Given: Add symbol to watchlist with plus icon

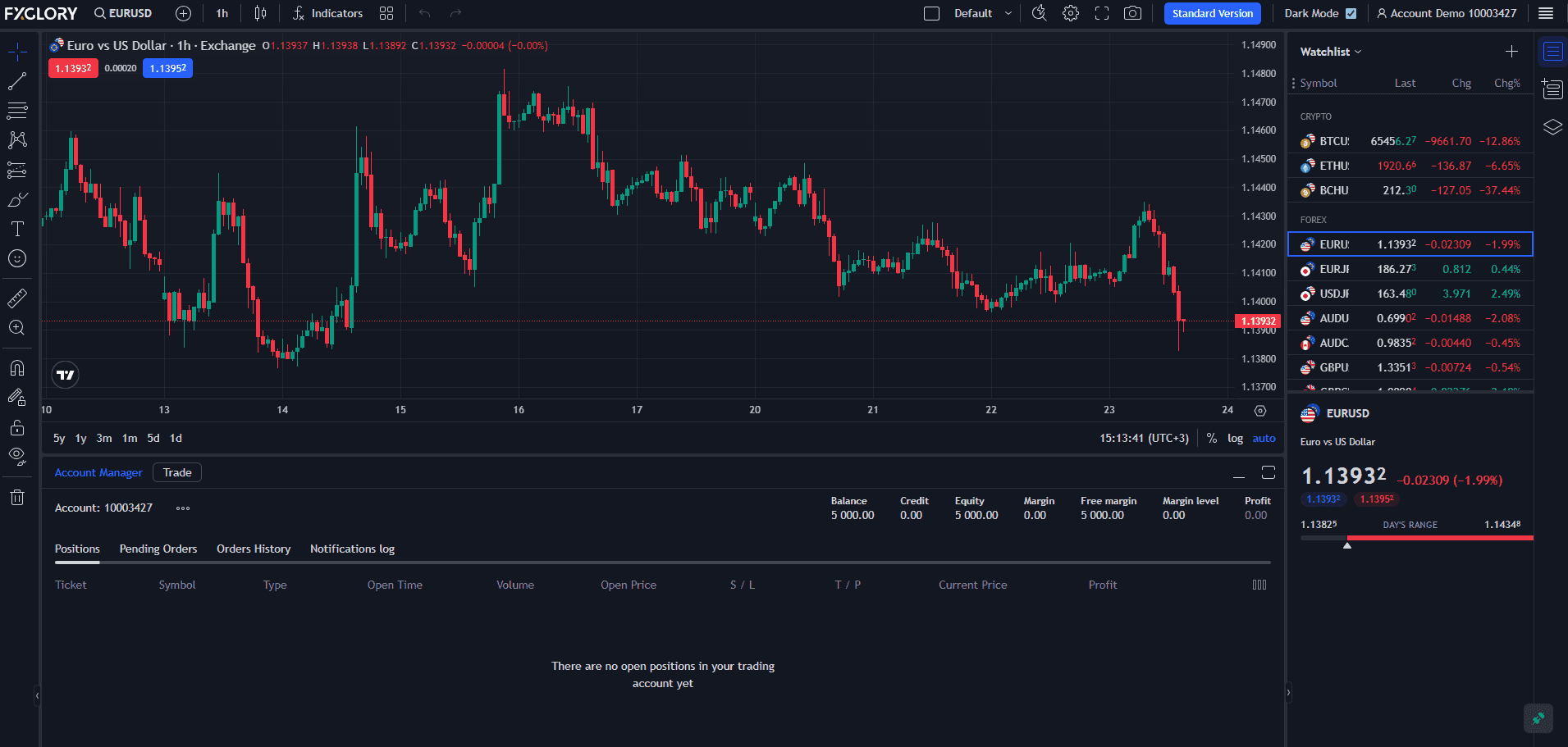Looking at the screenshot, I should click(1511, 52).
